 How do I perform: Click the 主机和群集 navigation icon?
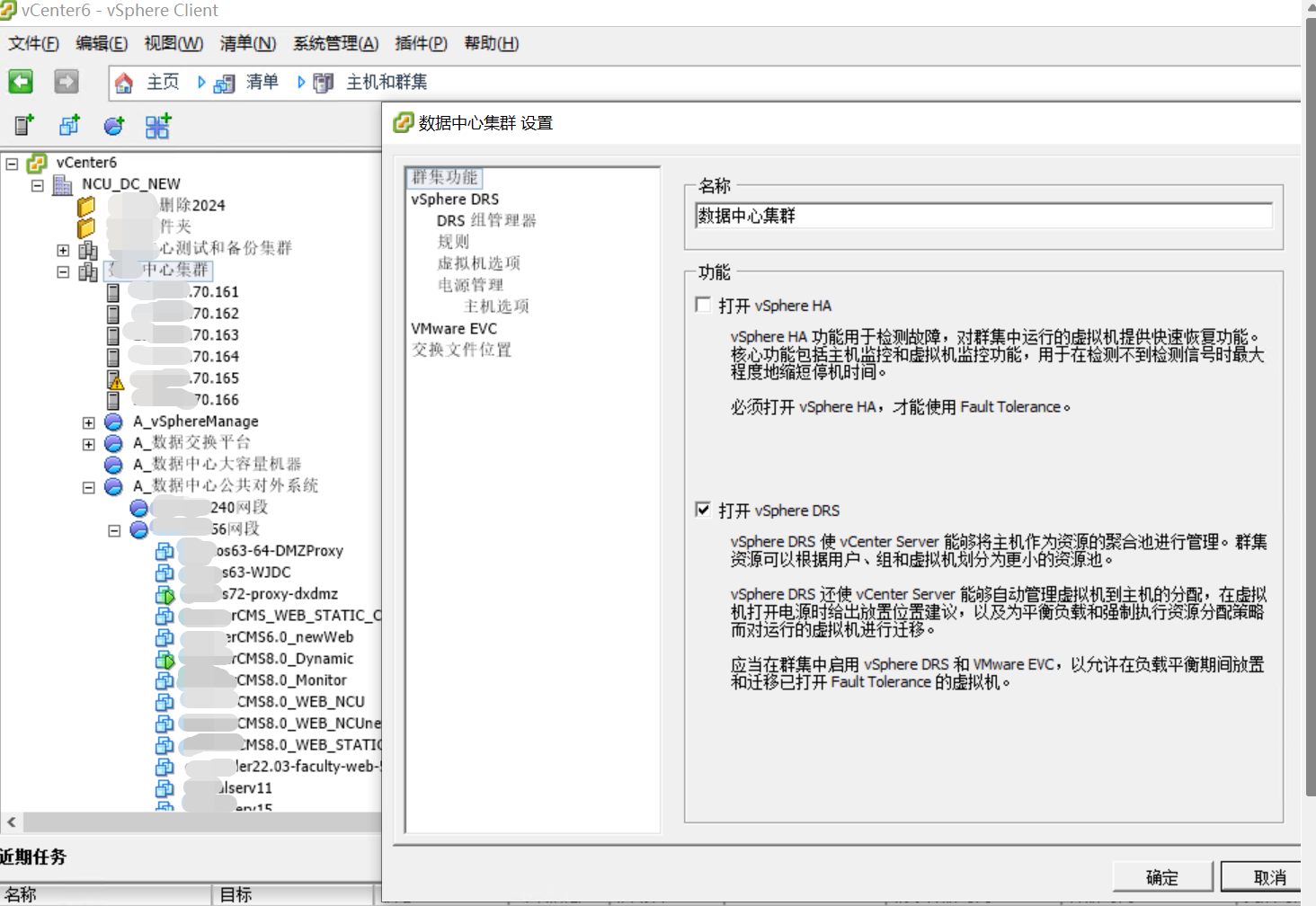click(322, 82)
